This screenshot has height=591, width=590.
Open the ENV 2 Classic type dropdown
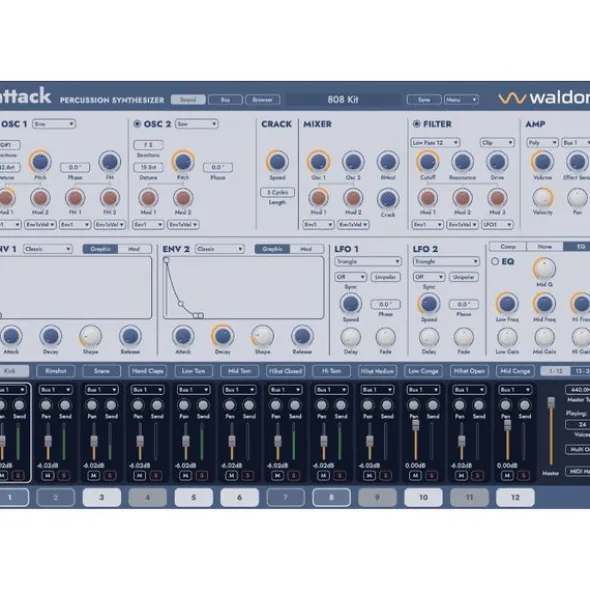coord(219,249)
